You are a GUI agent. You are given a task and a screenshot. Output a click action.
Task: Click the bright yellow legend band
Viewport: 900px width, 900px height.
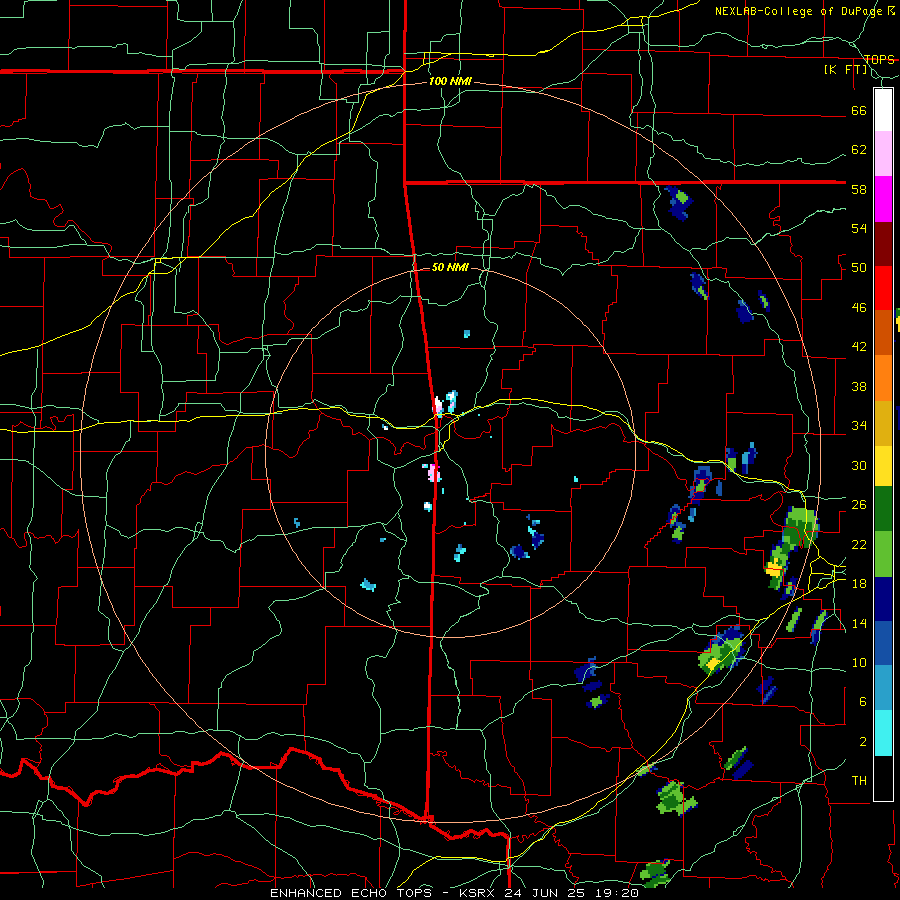pyautogui.click(x=883, y=466)
